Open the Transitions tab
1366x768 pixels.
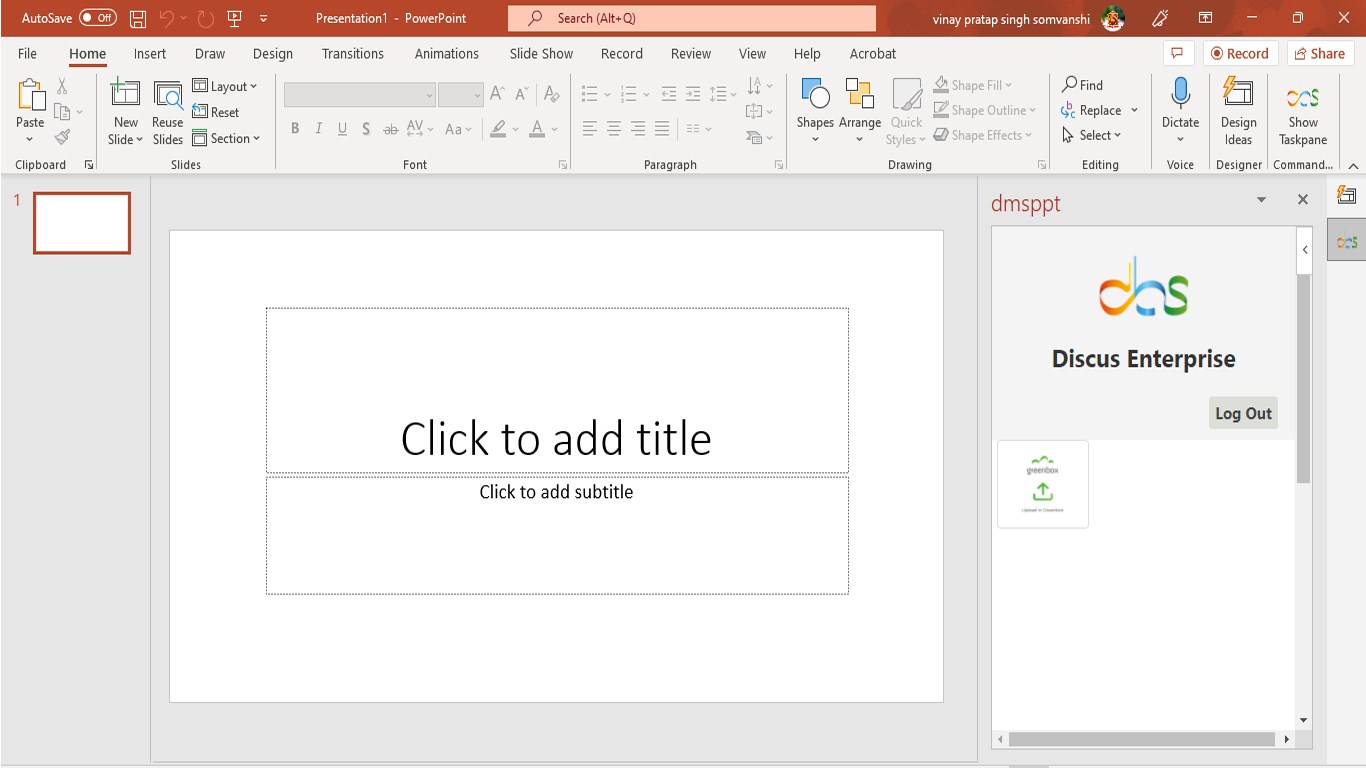coord(352,54)
